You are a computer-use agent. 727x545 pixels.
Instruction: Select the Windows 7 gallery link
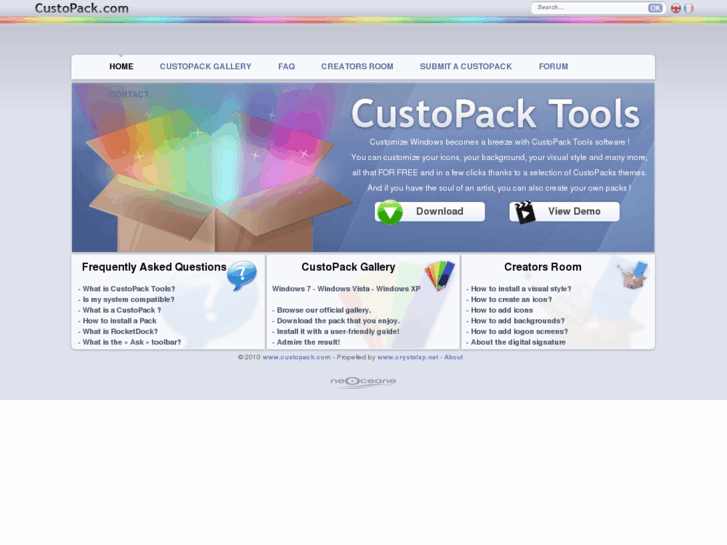(291, 289)
